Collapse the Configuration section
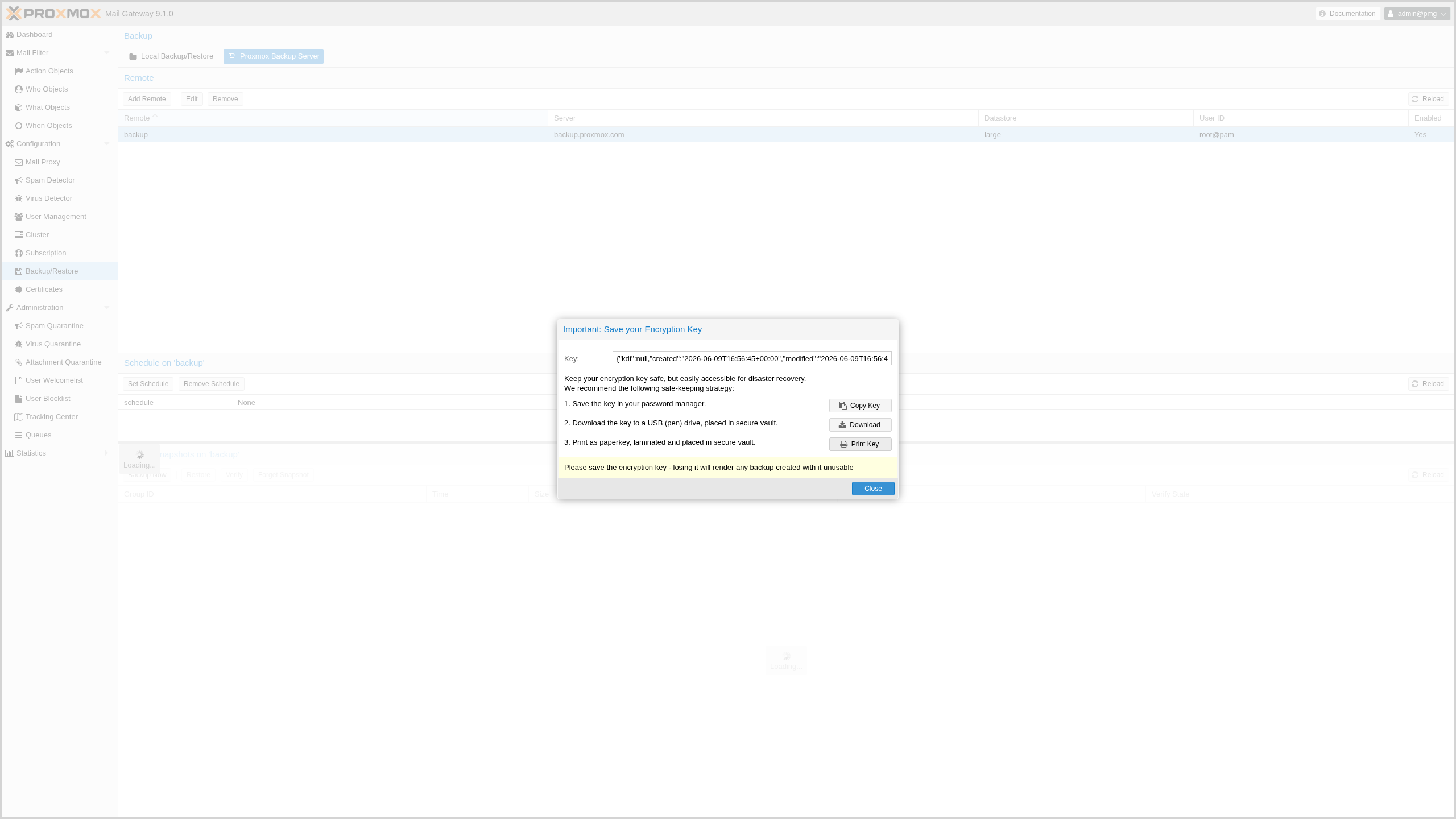 pyautogui.click(x=106, y=144)
